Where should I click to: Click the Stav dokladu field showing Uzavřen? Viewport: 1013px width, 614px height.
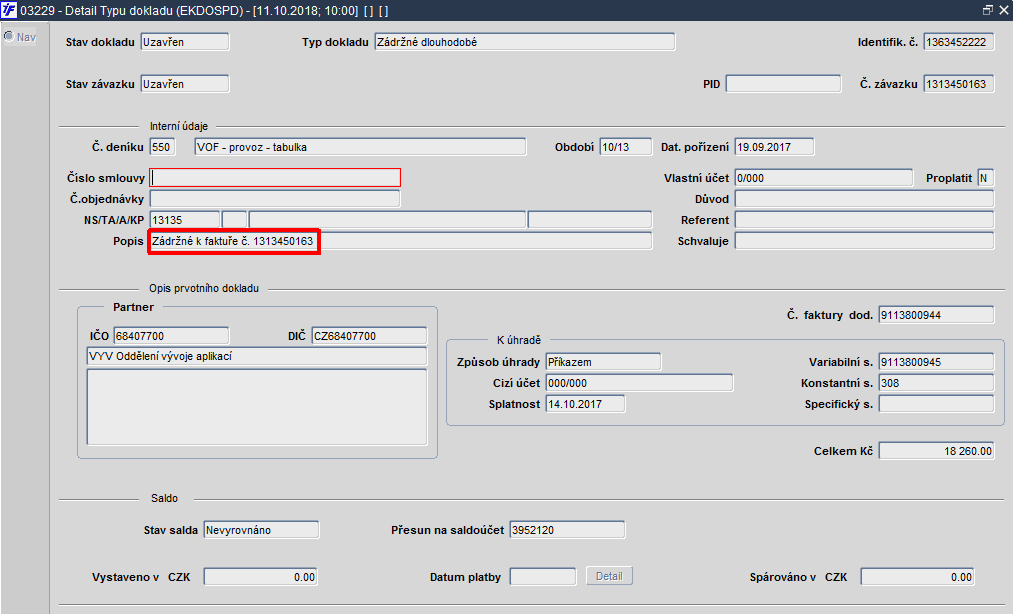[185, 42]
